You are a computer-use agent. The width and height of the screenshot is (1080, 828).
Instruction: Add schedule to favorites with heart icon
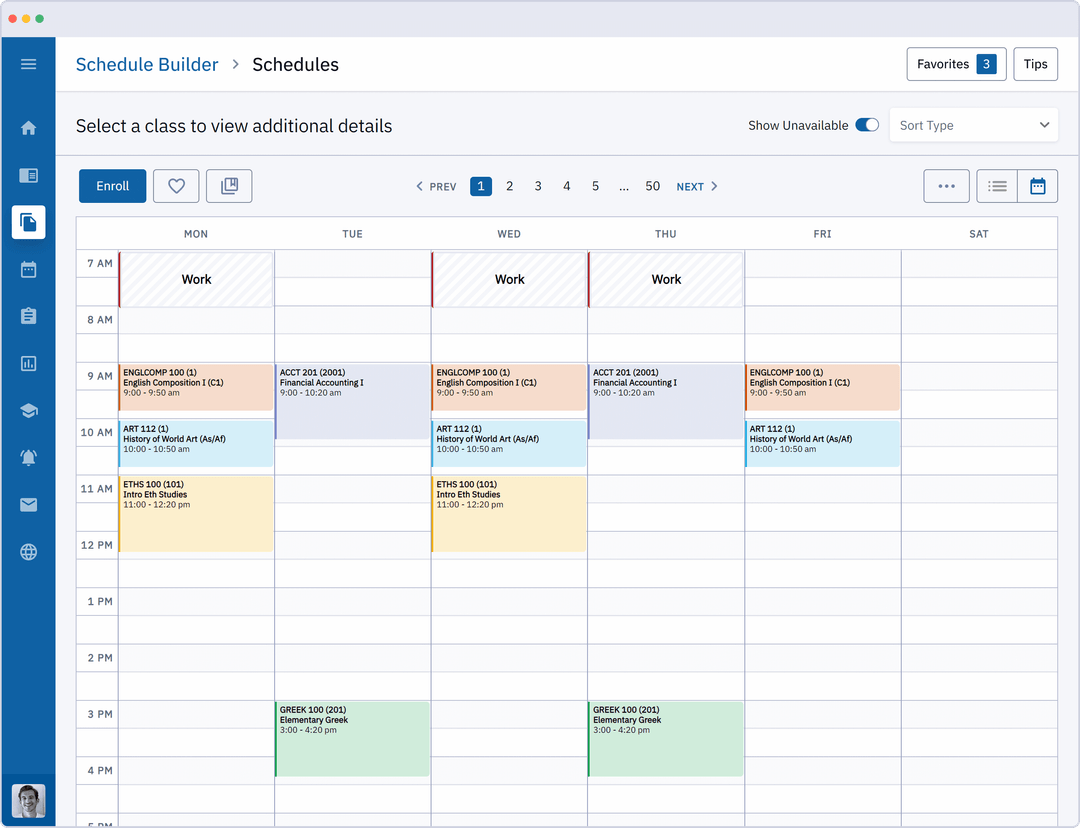click(x=176, y=186)
